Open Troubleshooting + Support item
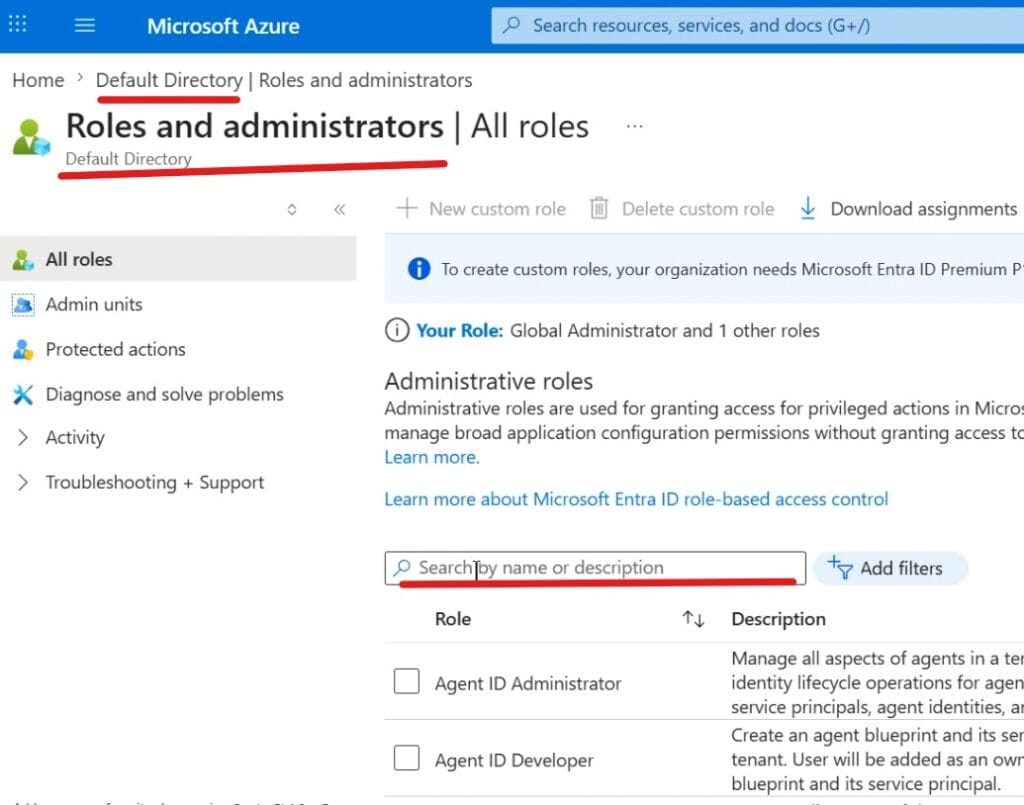The height and width of the screenshot is (805, 1024). (x=155, y=482)
